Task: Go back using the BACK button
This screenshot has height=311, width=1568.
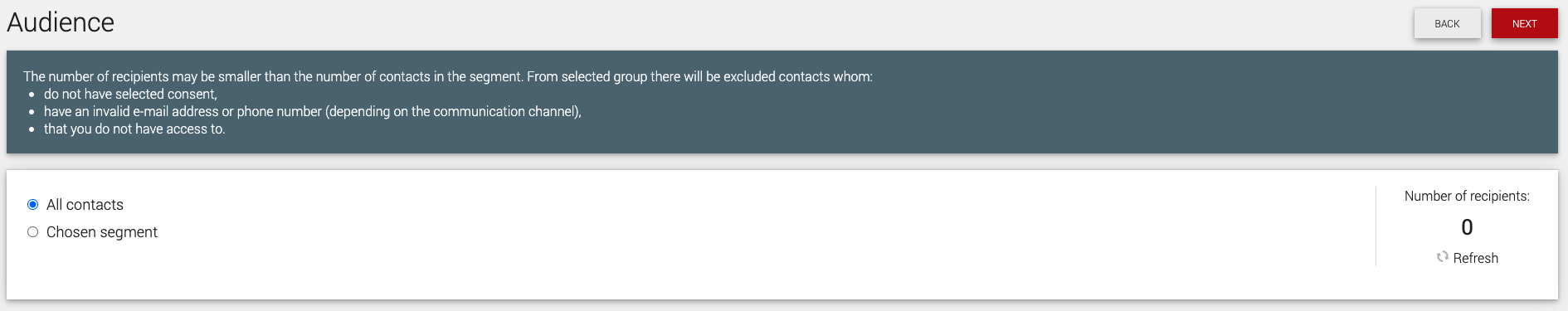Action: point(1447,23)
